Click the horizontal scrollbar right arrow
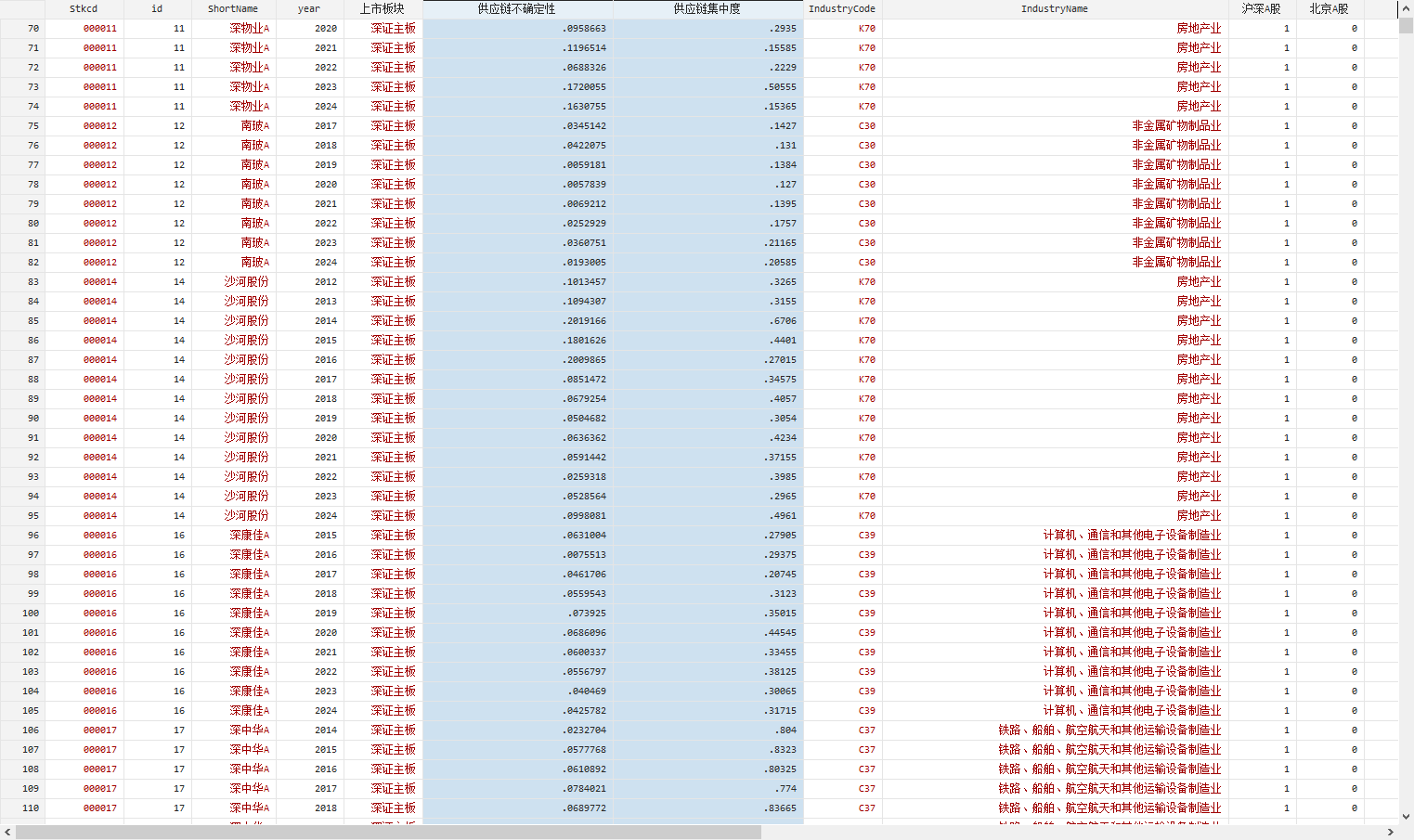1414x840 pixels. (x=1391, y=833)
